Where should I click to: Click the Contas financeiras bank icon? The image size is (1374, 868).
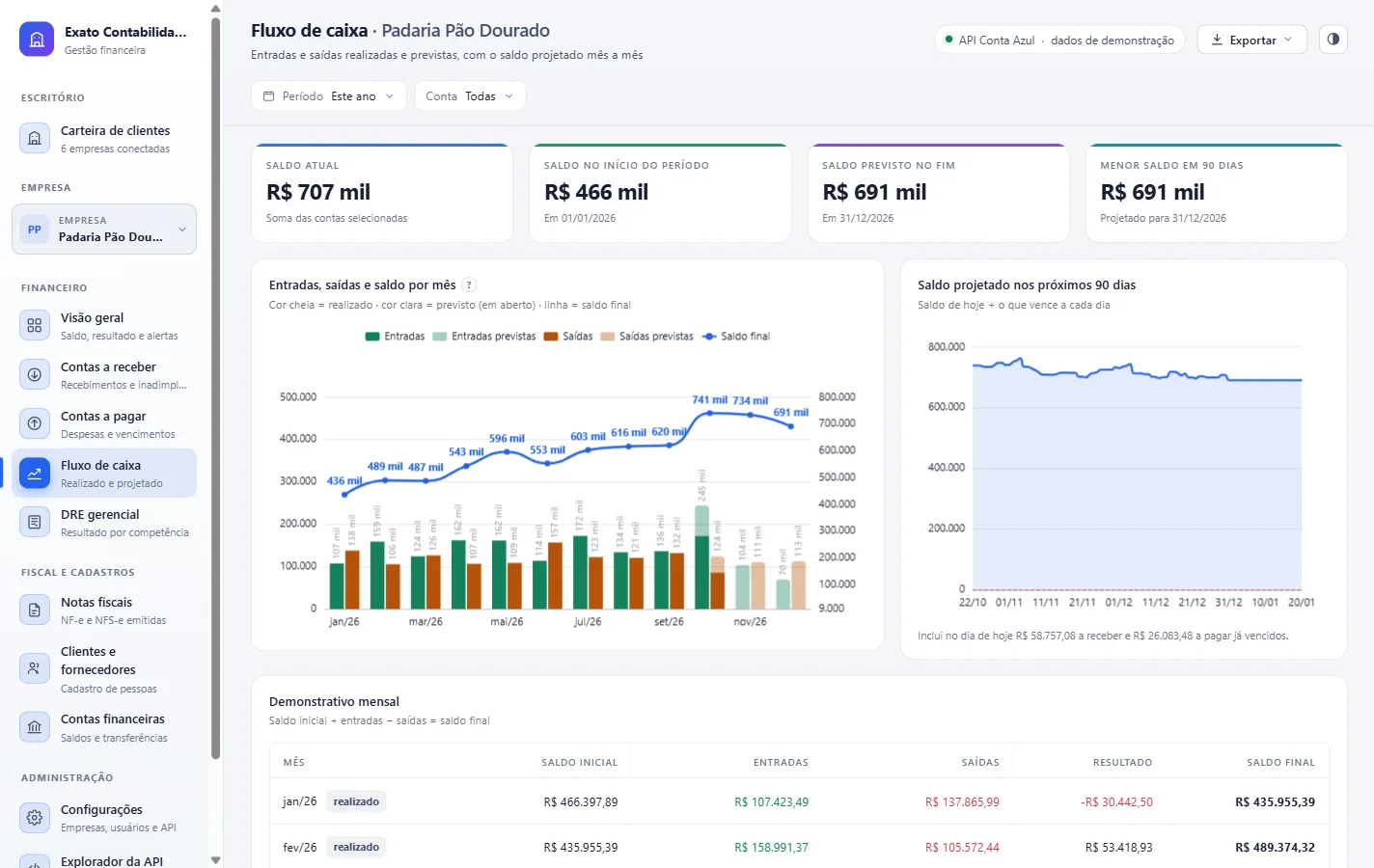(x=35, y=727)
